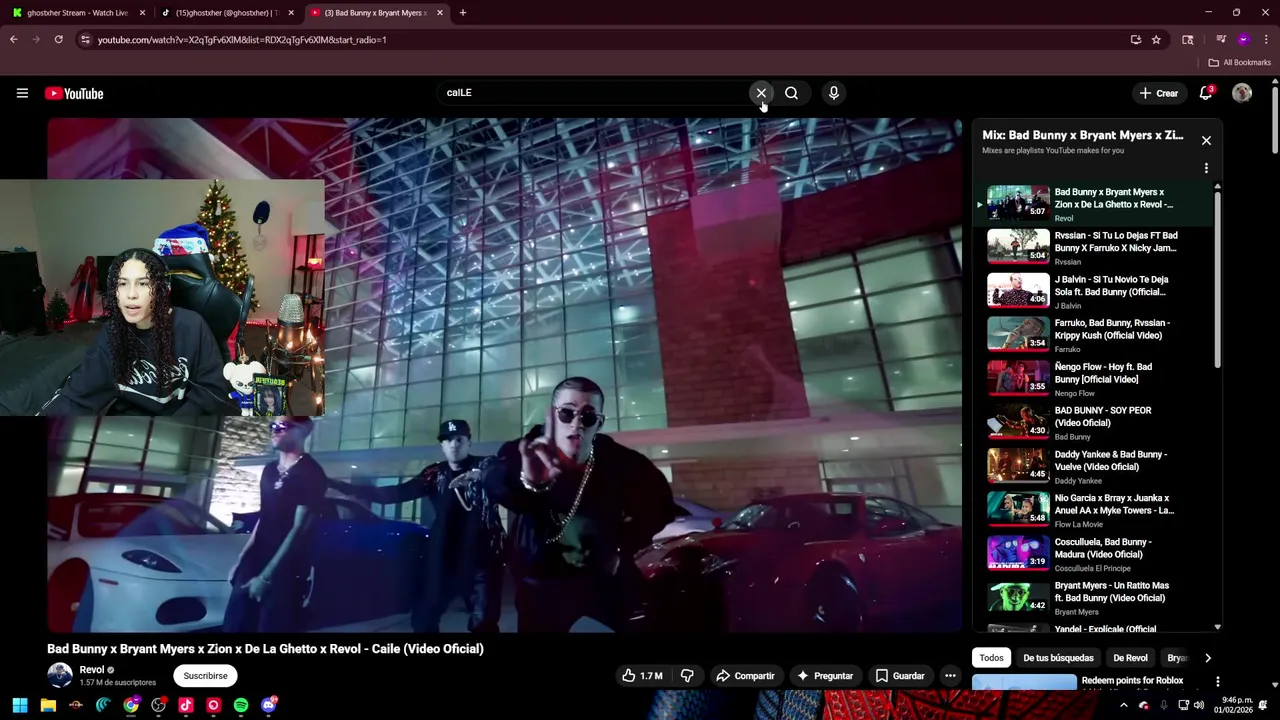Open Spotify from the taskbar
Image resolution: width=1280 pixels, height=720 pixels.
241,705
